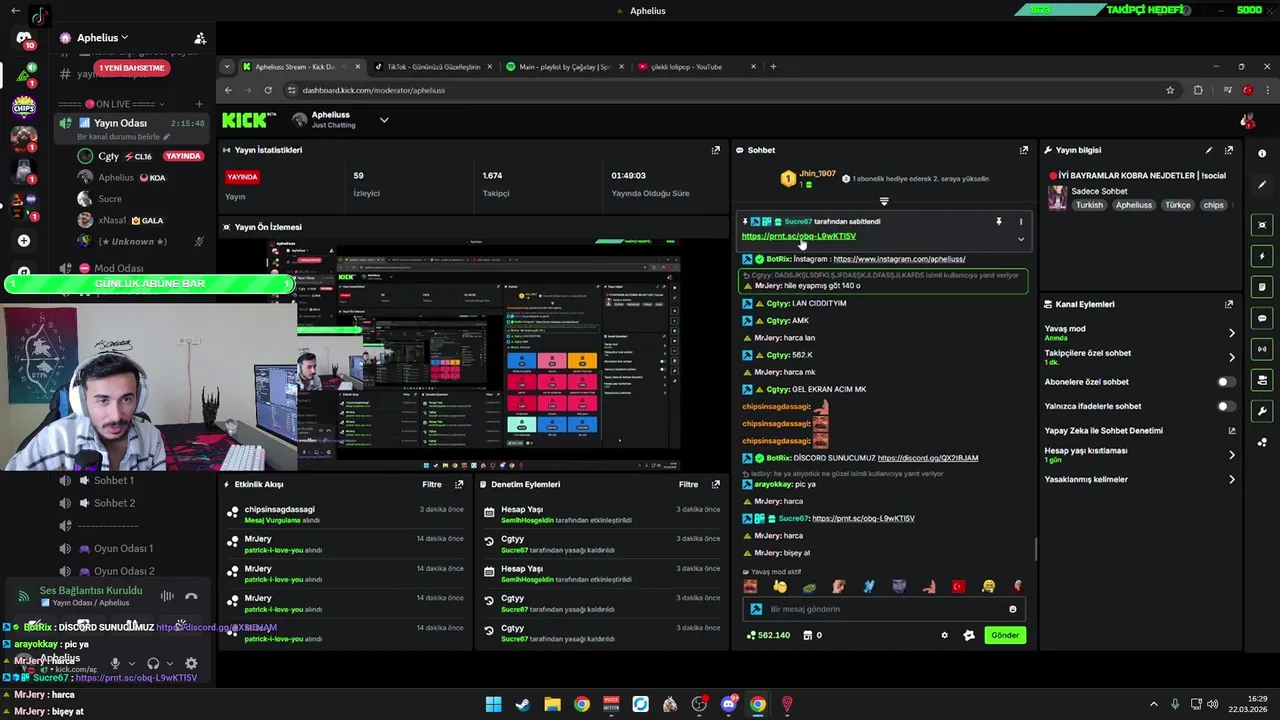Bookmark page with the star icon

pyautogui.click(x=1170, y=90)
